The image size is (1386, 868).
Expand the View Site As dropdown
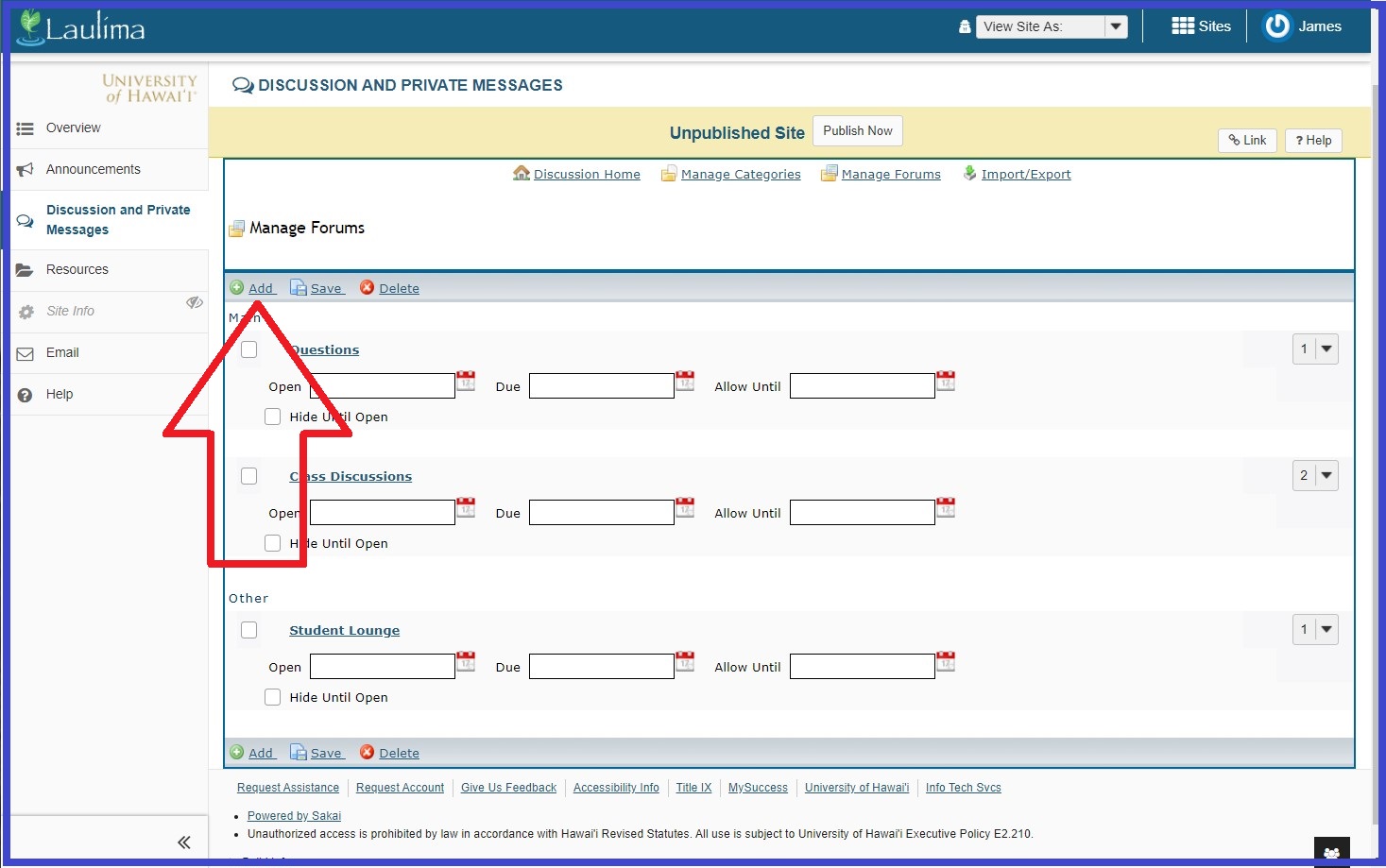click(x=1116, y=26)
